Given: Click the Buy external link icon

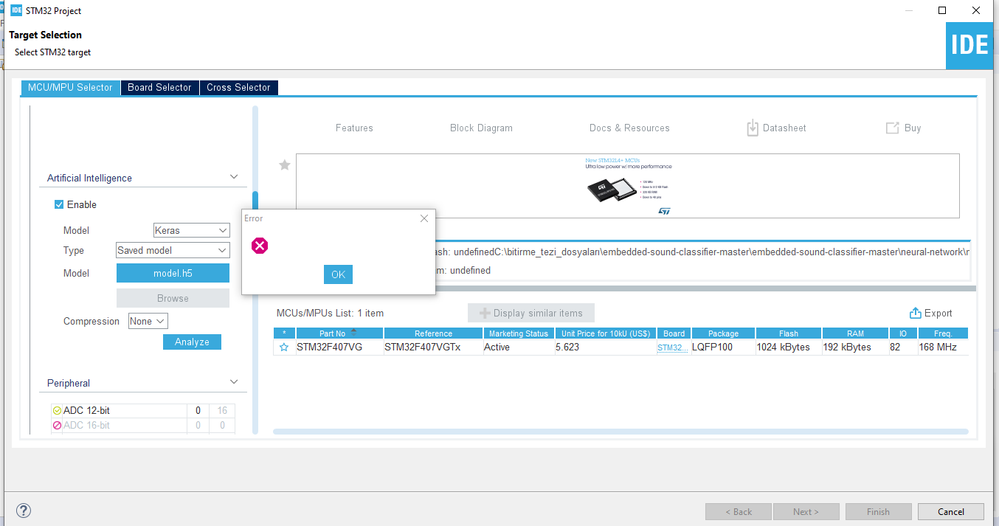Looking at the screenshot, I should click(892, 128).
